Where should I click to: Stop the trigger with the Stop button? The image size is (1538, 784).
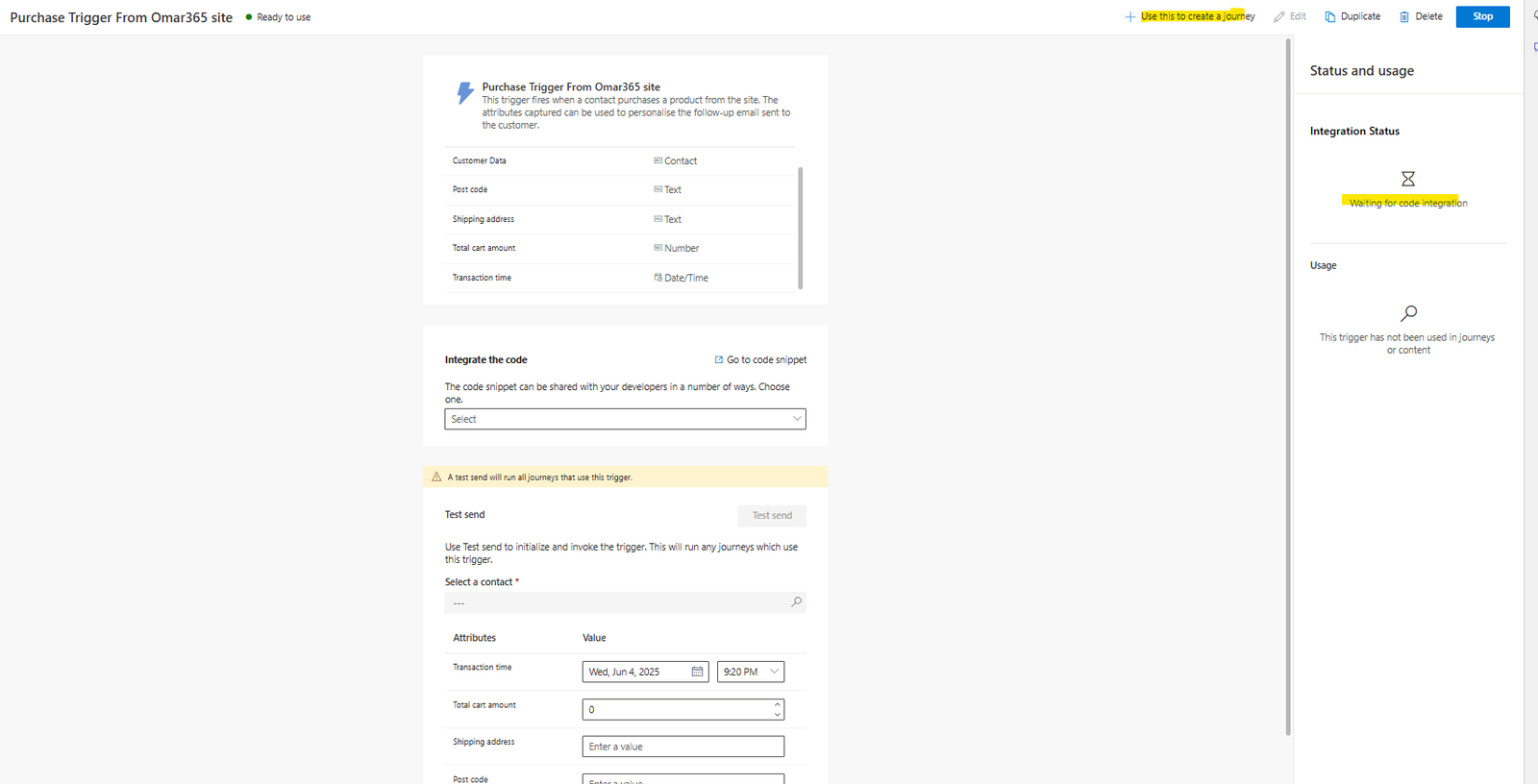[x=1482, y=16]
